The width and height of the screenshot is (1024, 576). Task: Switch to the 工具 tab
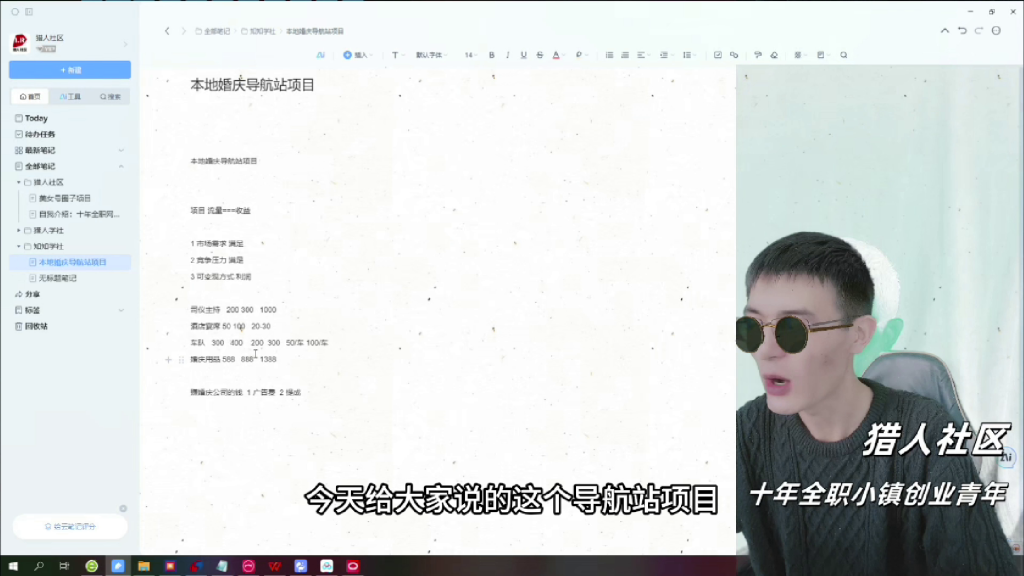click(70, 97)
